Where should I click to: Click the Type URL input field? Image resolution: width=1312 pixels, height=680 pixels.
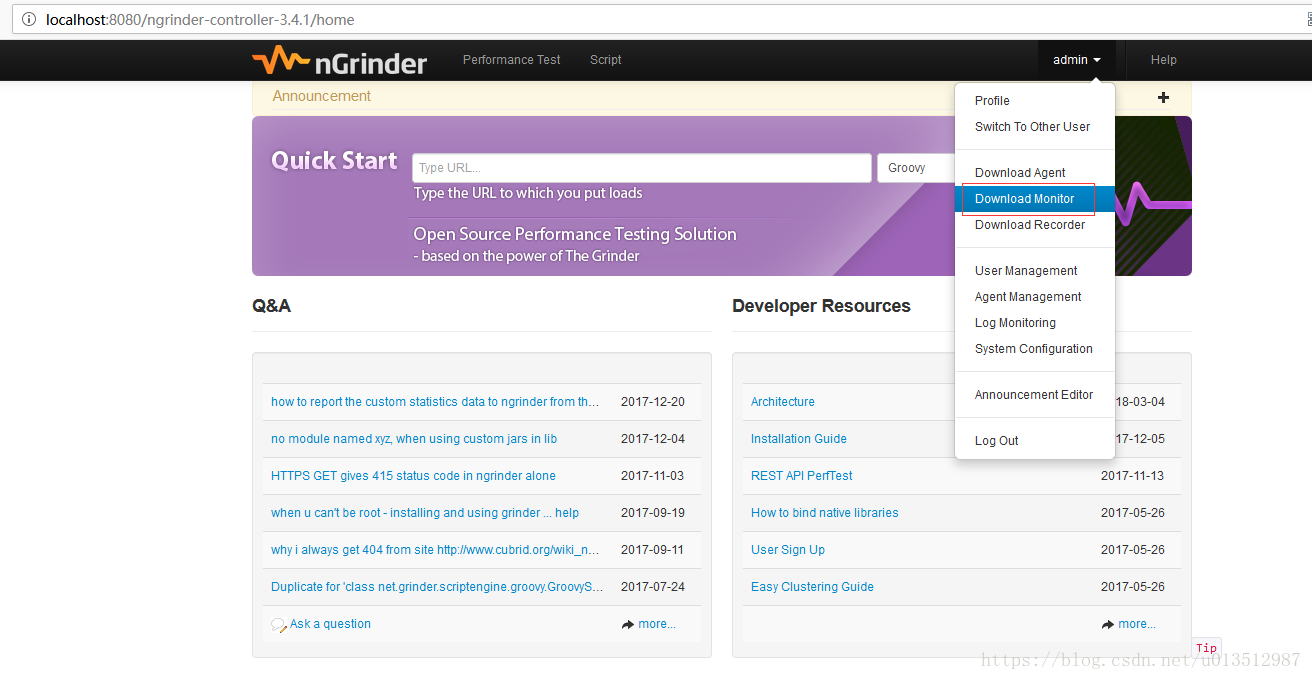pyautogui.click(x=641, y=168)
